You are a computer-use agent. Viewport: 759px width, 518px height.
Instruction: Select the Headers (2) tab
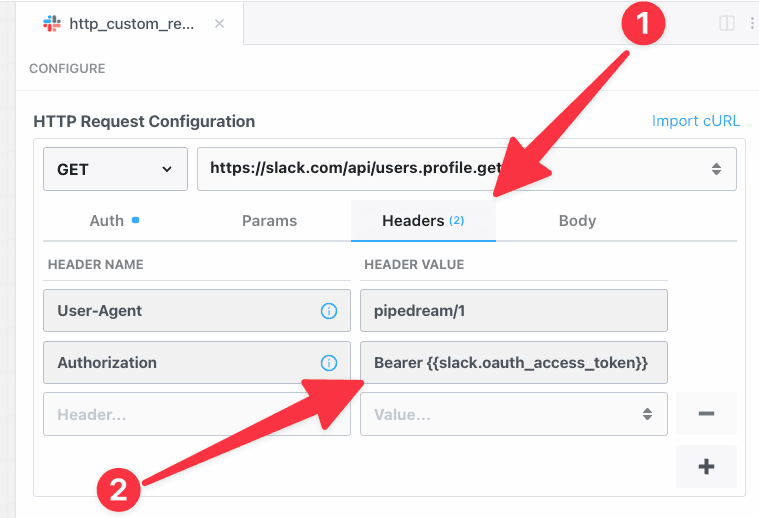click(x=423, y=221)
